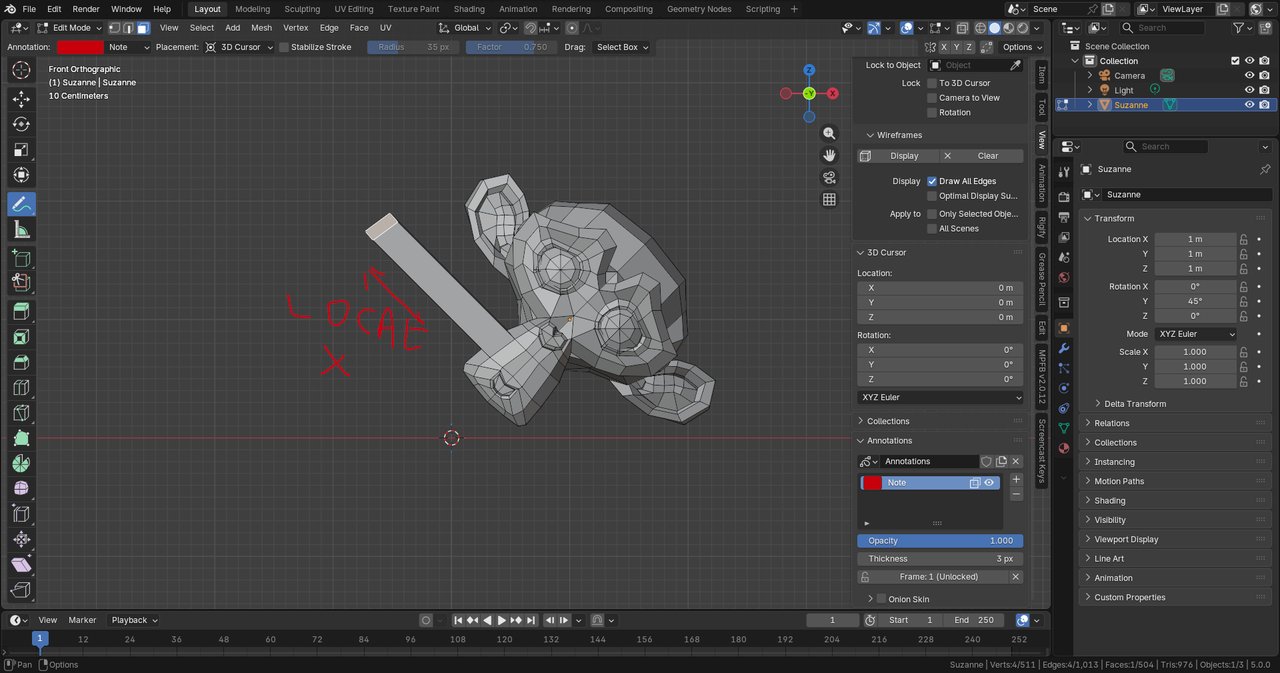Click the Jump to End playback button
1280x673 pixels.
tap(532, 620)
